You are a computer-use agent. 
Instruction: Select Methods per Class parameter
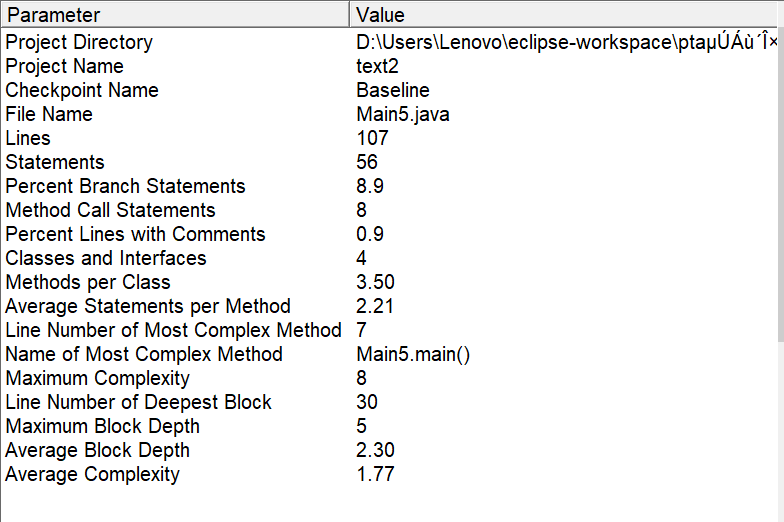point(88,282)
